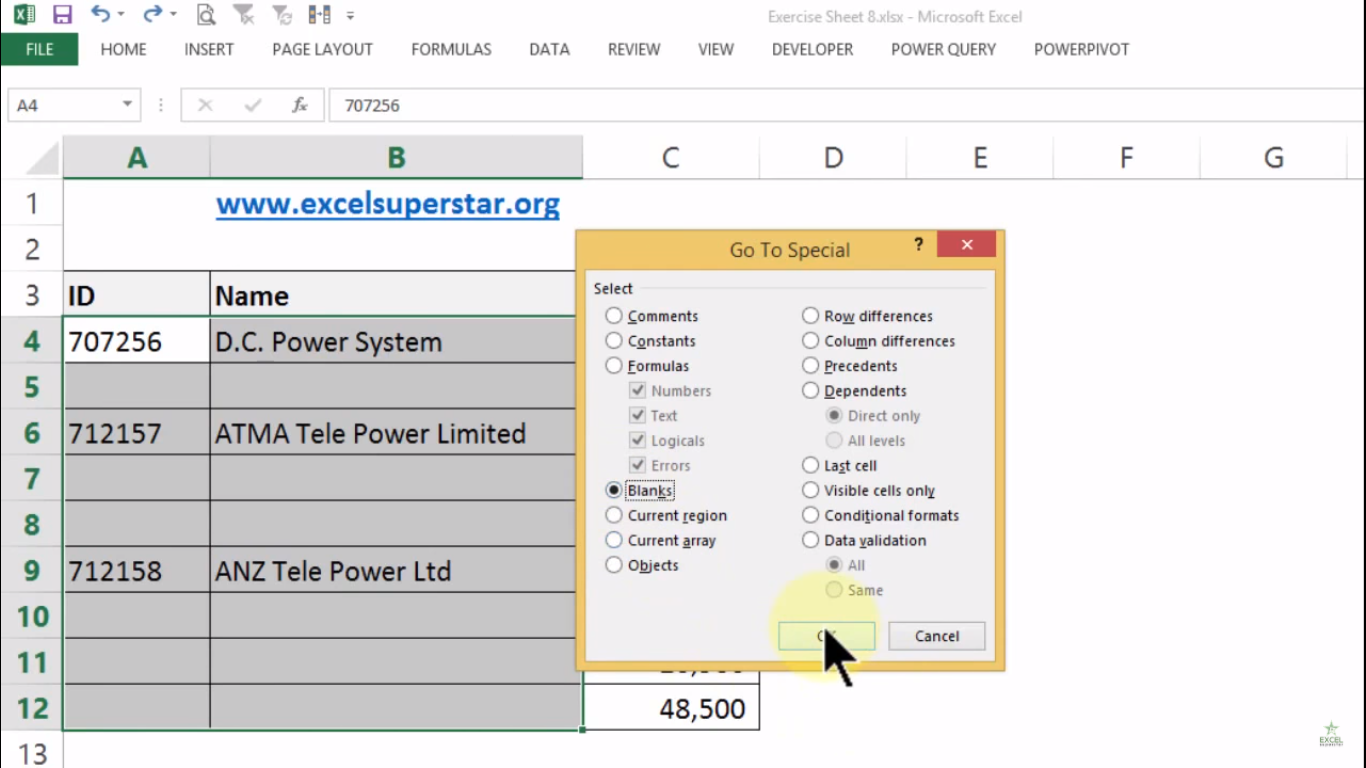Select row 9 header
The height and width of the screenshot is (768, 1366).
[x=32, y=571]
